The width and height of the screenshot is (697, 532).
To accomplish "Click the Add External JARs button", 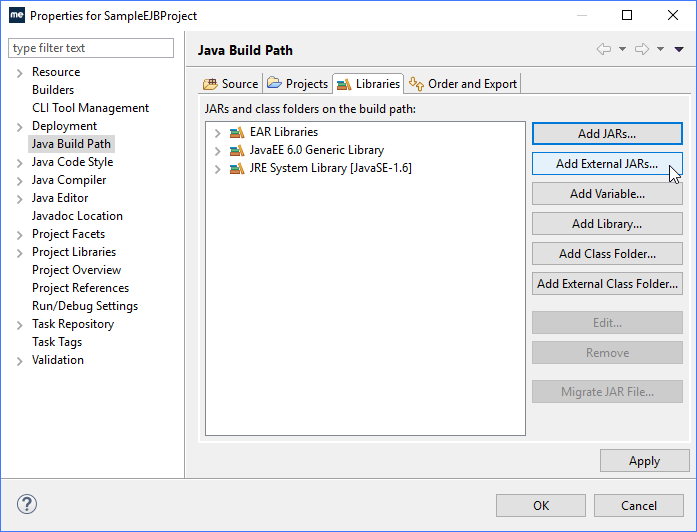I will (x=606, y=164).
